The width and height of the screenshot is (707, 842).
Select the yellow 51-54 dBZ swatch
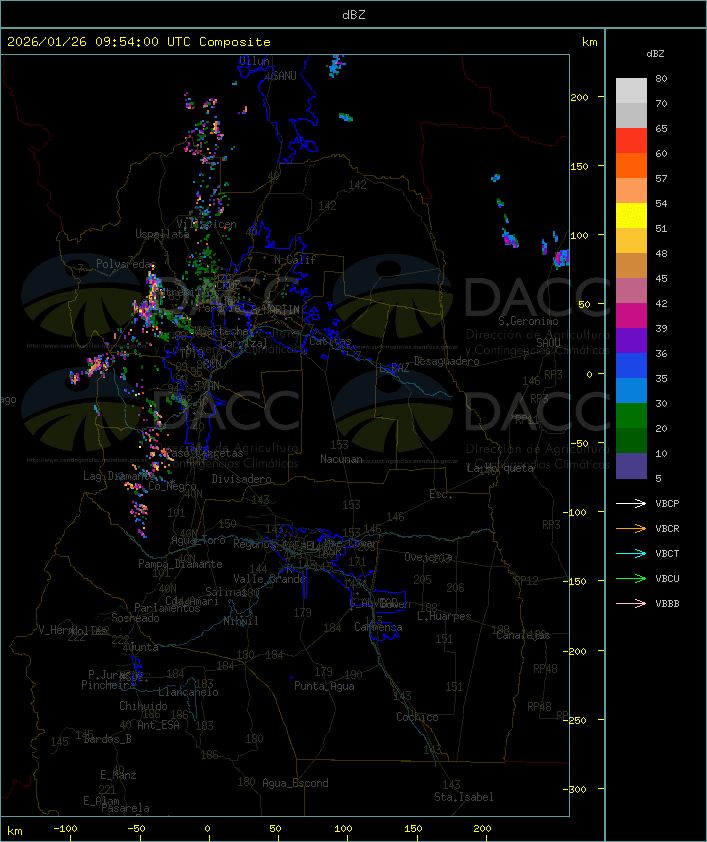point(631,216)
